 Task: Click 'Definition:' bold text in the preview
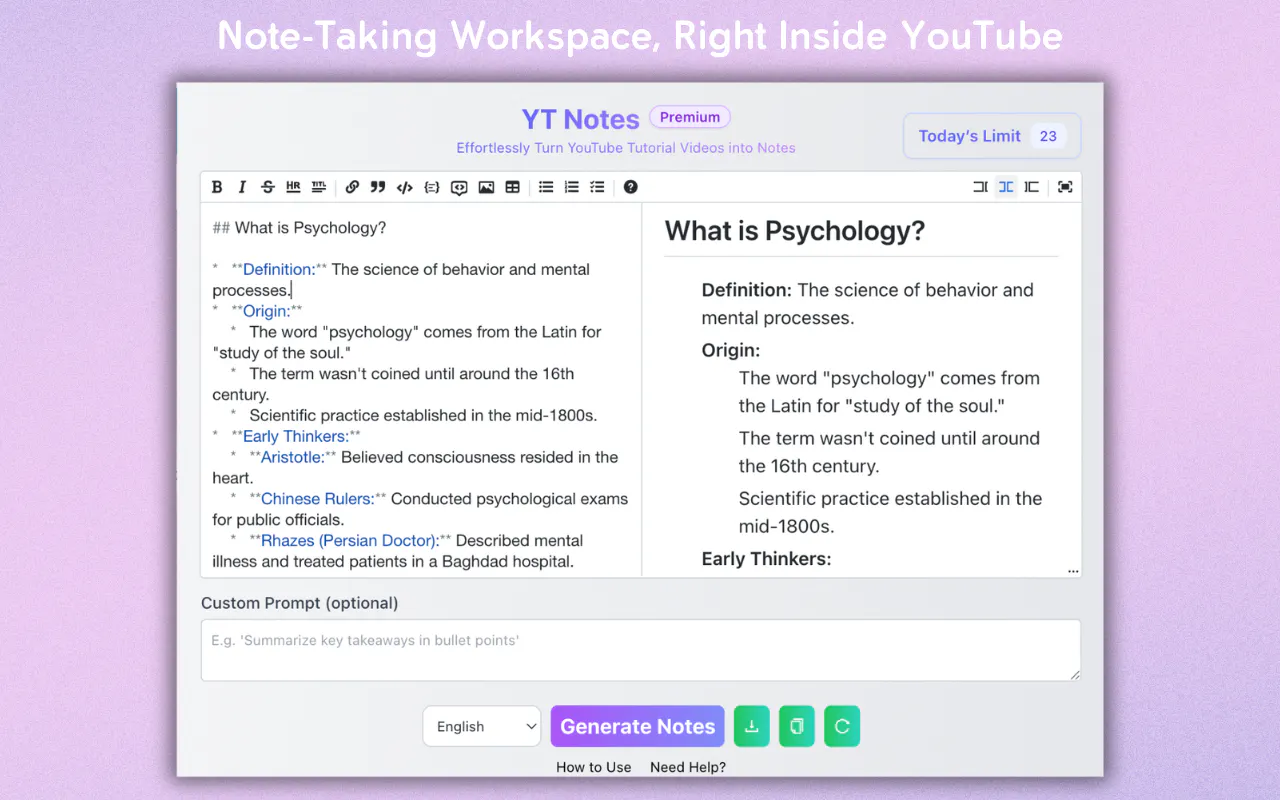[x=747, y=290]
